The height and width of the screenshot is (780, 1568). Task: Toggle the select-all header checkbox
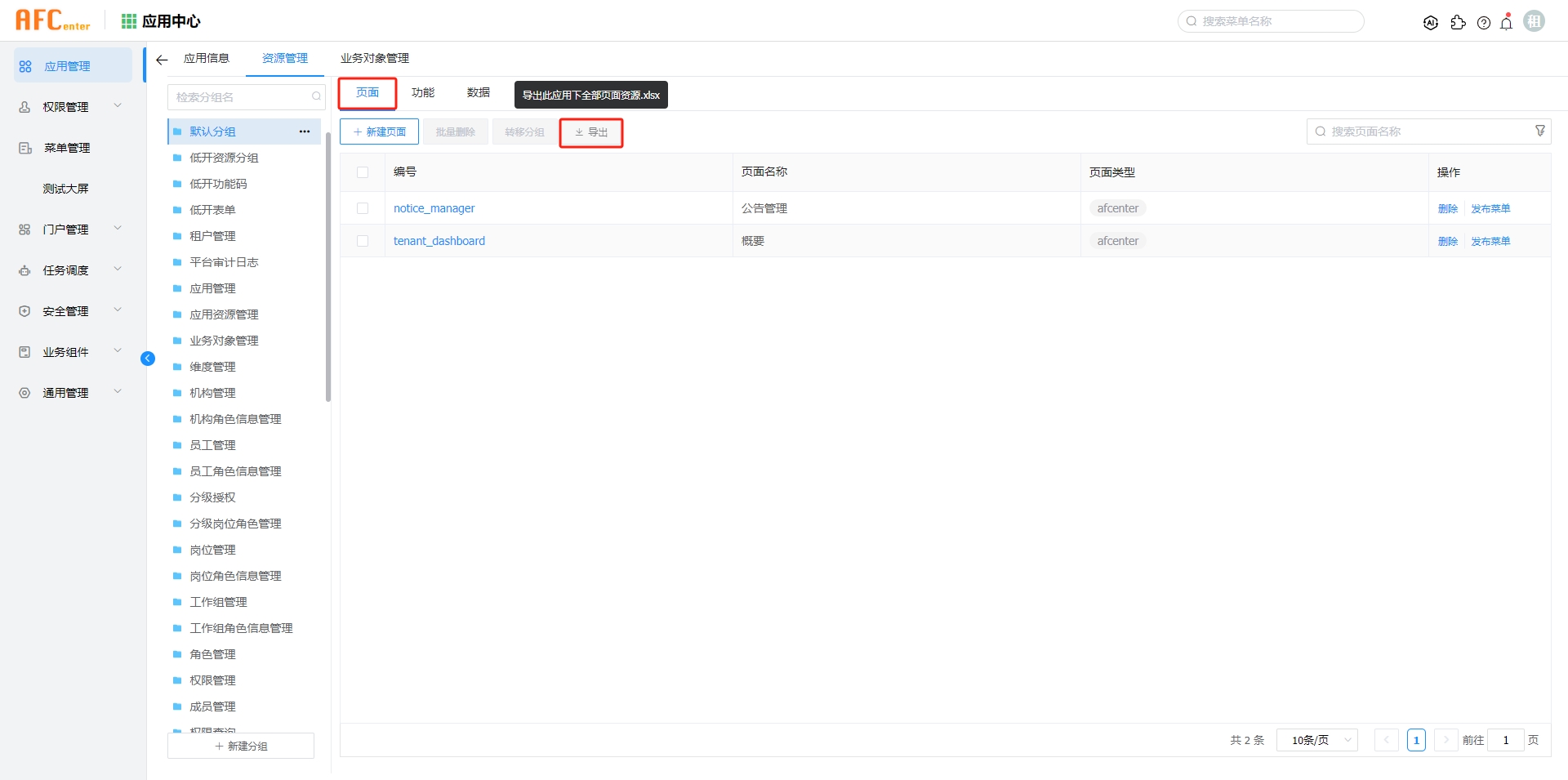tap(363, 172)
